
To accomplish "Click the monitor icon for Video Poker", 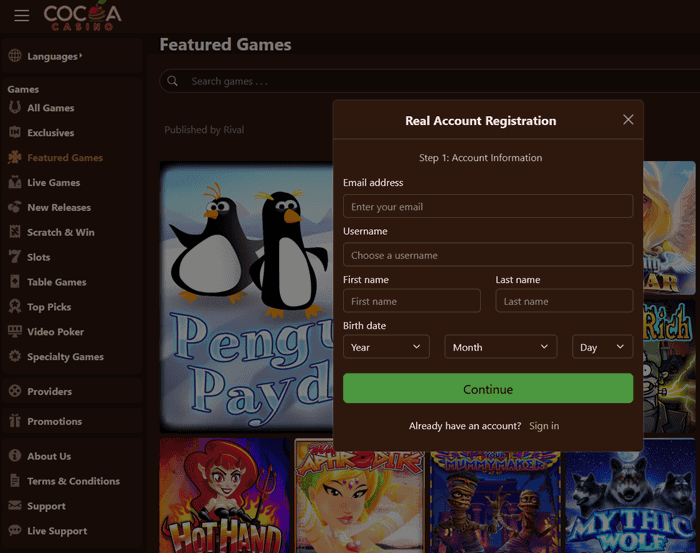I will tap(15, 331).
